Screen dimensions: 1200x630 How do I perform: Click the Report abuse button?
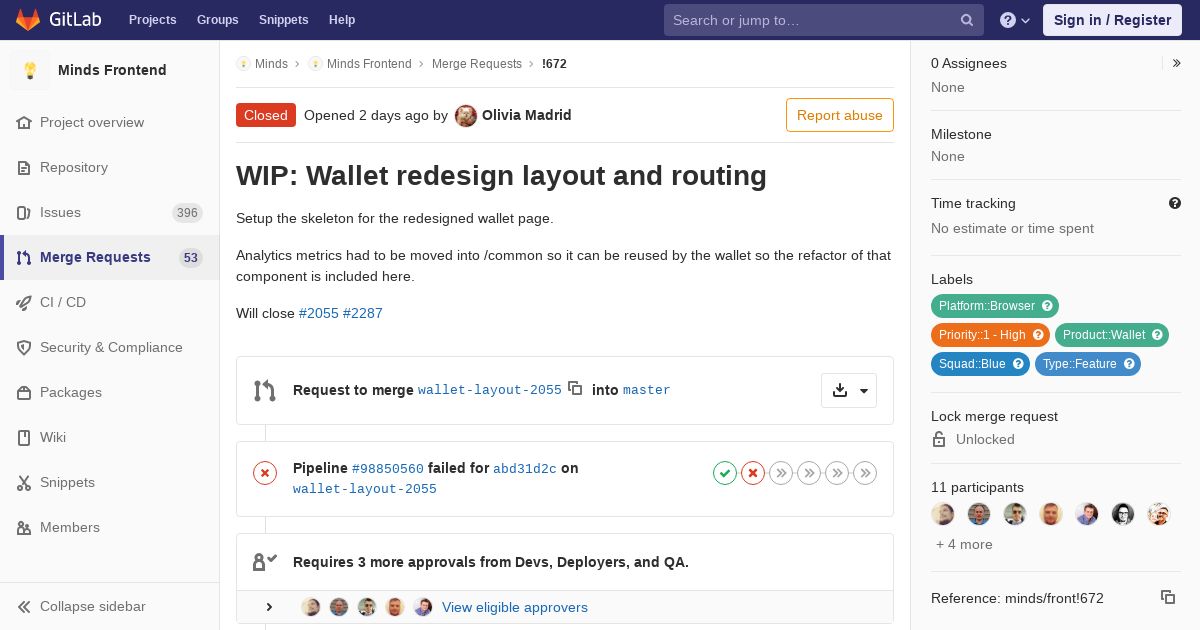[x=840, y=115]
